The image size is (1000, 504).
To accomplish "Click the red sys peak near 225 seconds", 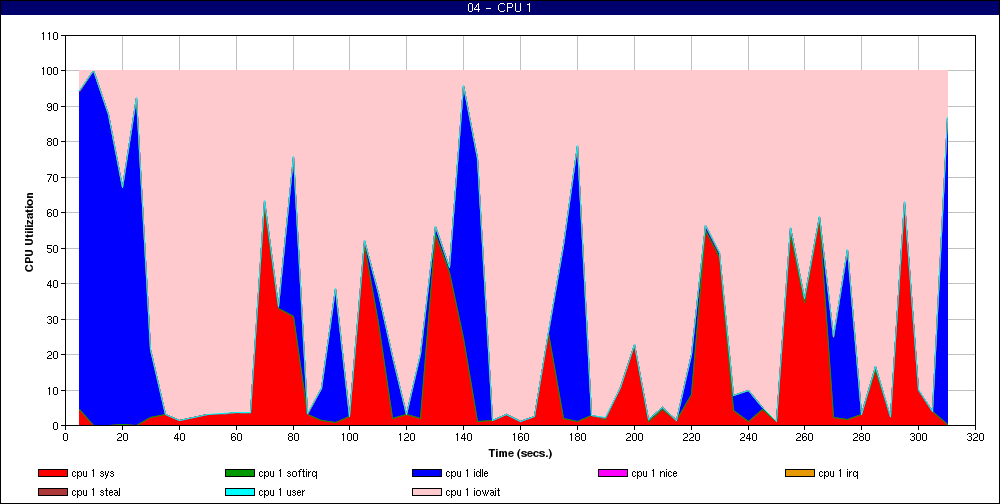I will click(x=708, y=300).
